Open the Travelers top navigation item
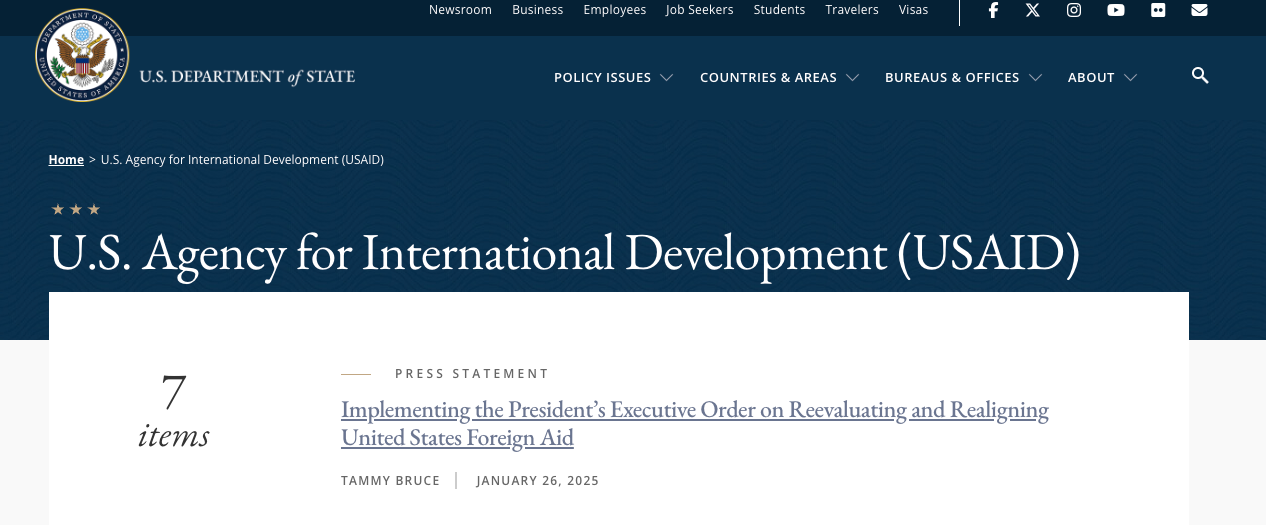This screenshot has height=525, width=1266. pyautogui.click(x=852, y=10)
